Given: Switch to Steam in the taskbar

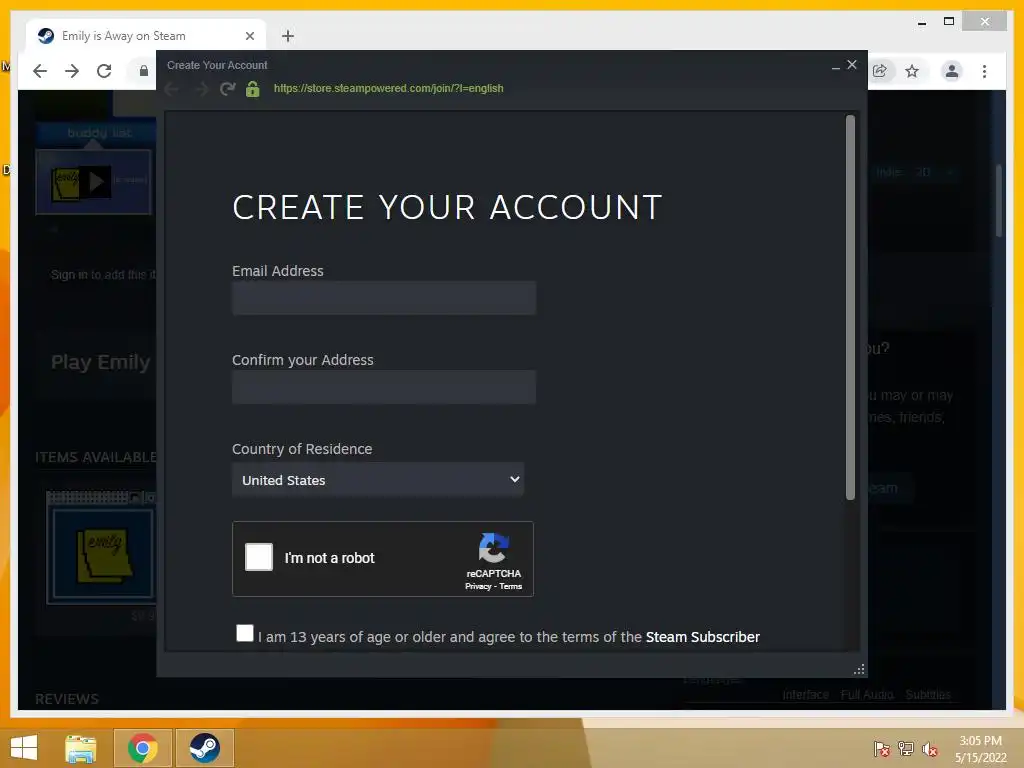Looking at the screenshot, I should pyautogui.click(x=204, y=748).
